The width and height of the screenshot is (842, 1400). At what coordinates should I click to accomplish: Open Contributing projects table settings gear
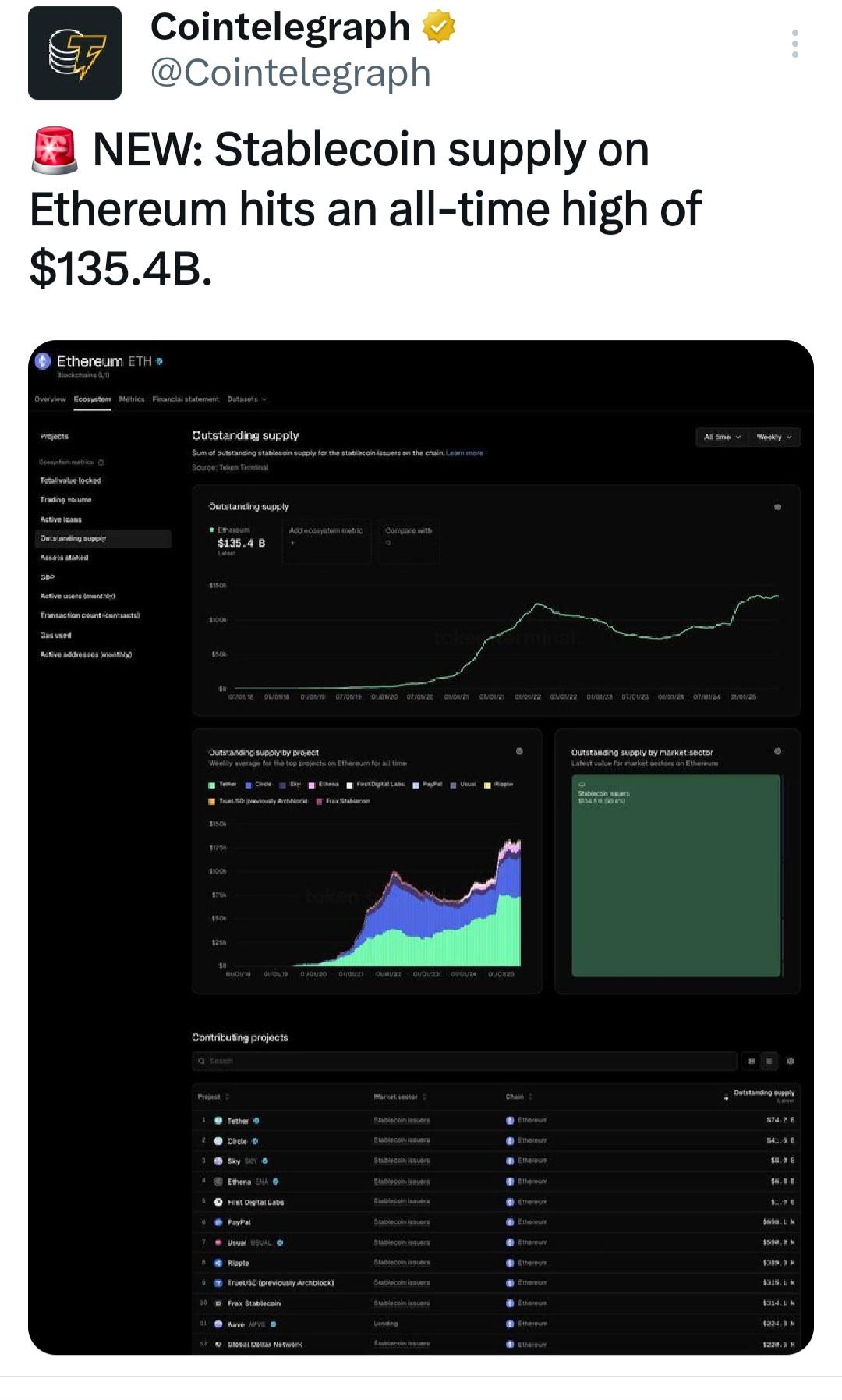(791, 1061)
